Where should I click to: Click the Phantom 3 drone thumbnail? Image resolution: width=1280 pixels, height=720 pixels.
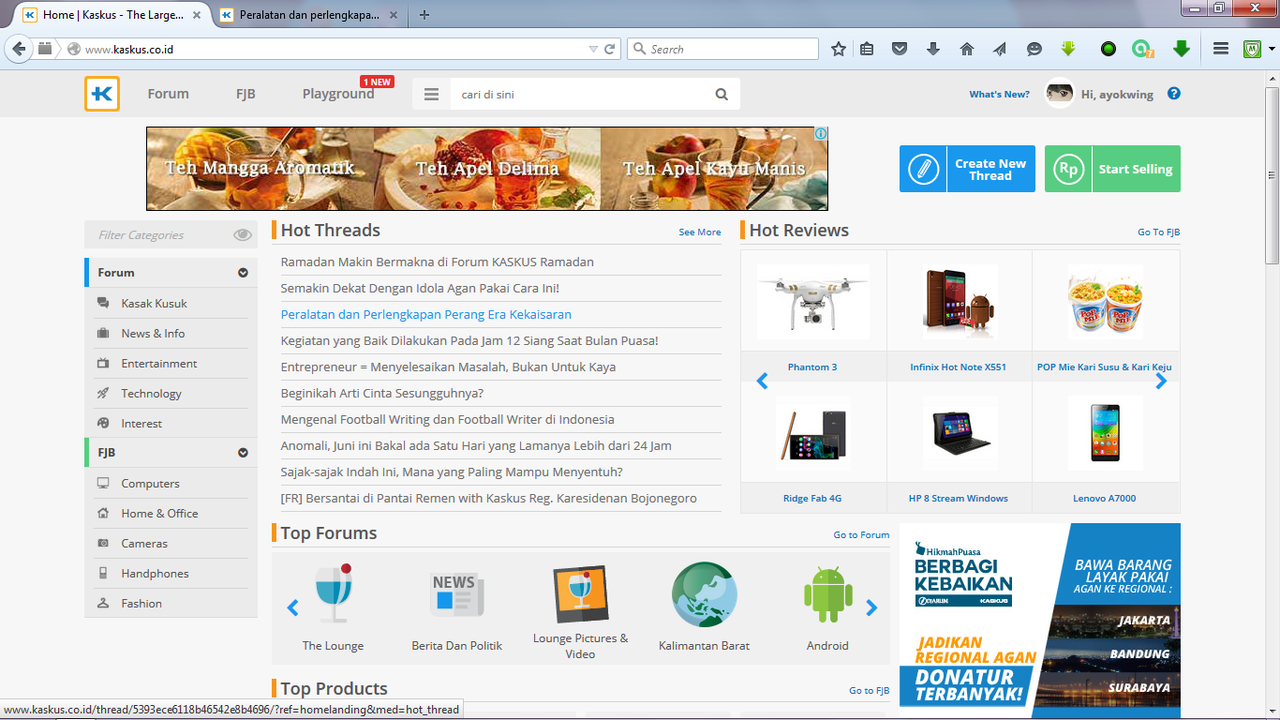pyautogui.click(x=812, y=302)
